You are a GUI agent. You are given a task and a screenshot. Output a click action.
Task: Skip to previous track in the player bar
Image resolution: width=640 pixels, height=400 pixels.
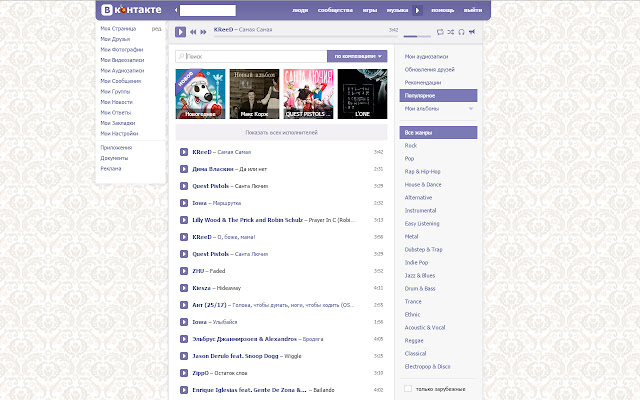click(193, 32)
